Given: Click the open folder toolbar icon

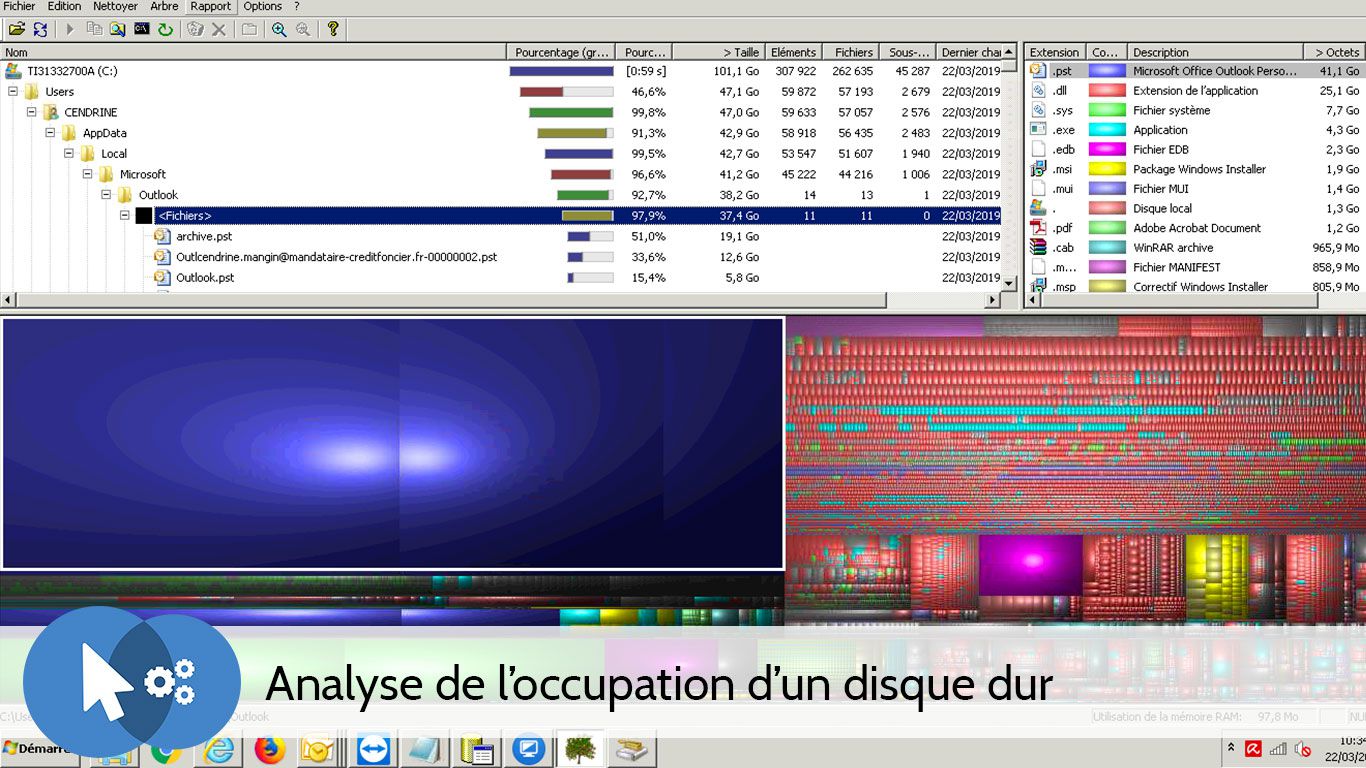Looking at the screenshot, I should coord(17,30).
